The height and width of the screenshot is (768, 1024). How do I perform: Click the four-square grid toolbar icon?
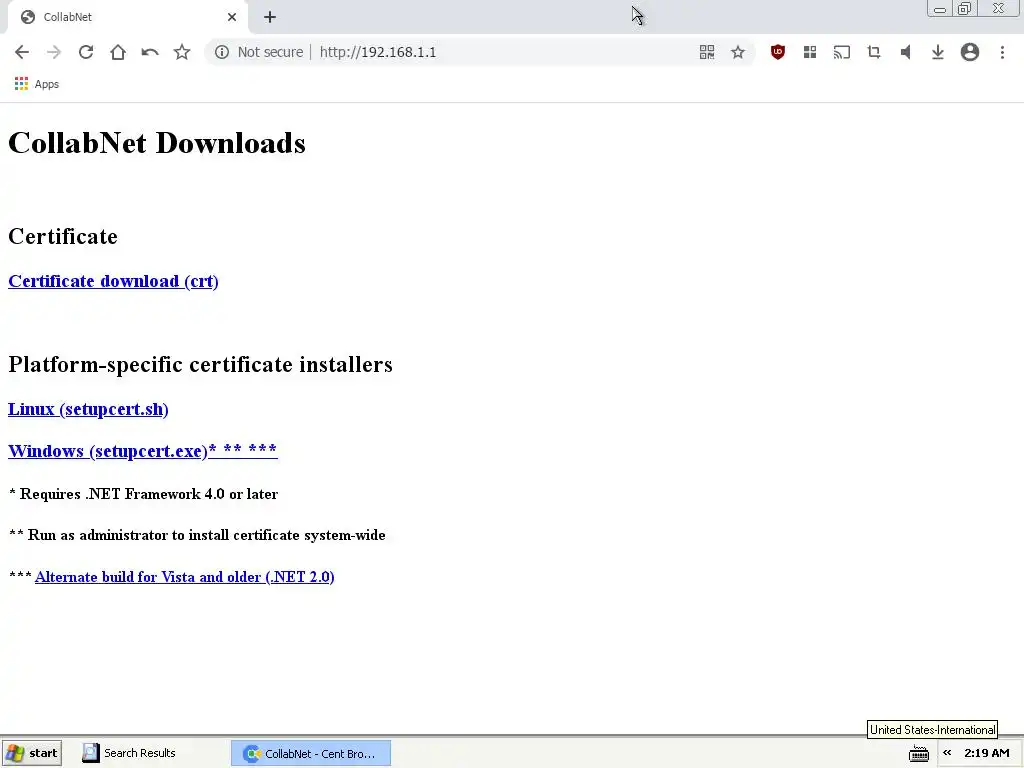(810, 52)
